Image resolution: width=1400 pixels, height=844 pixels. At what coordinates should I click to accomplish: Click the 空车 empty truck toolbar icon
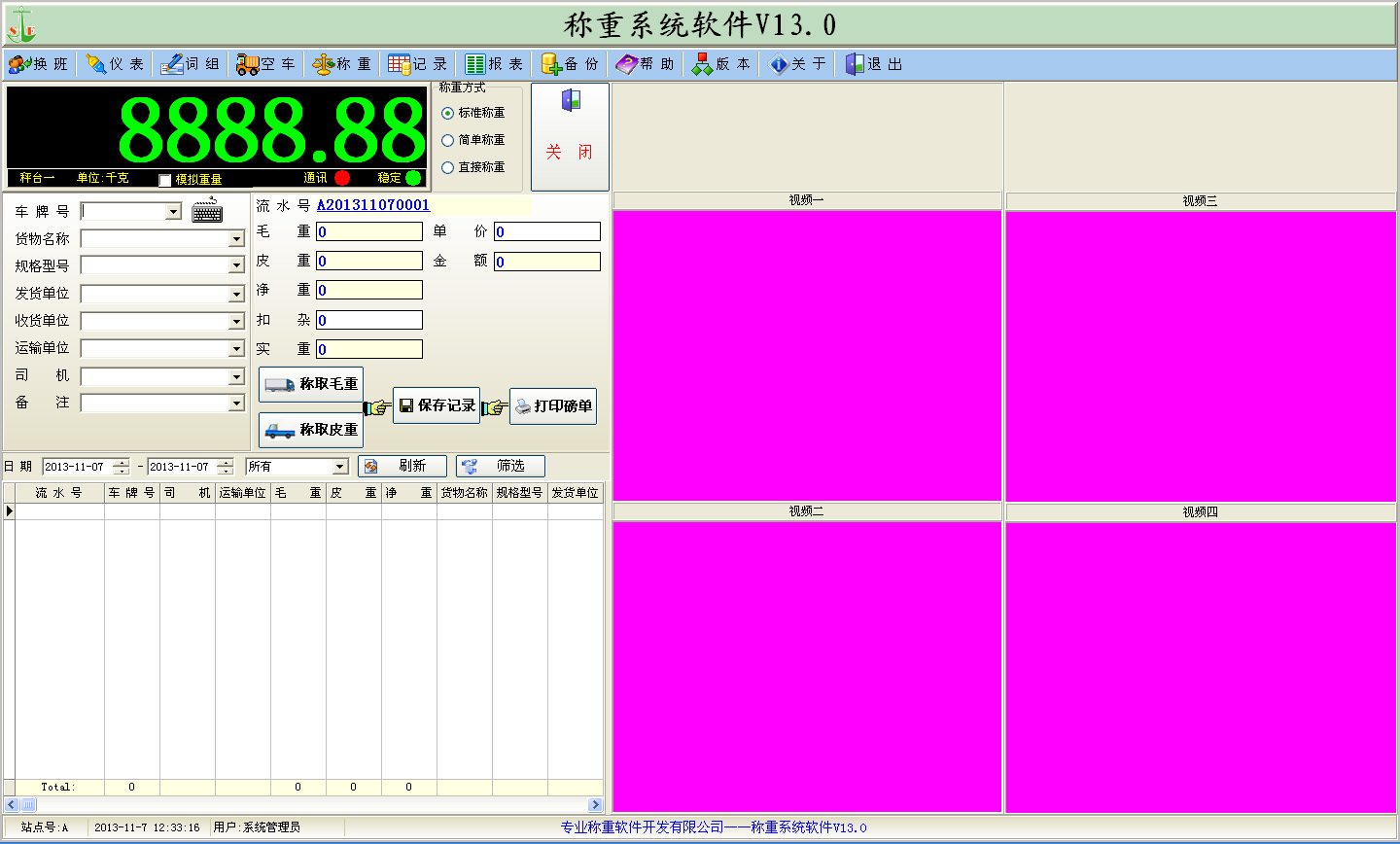[x=247, y=64]
